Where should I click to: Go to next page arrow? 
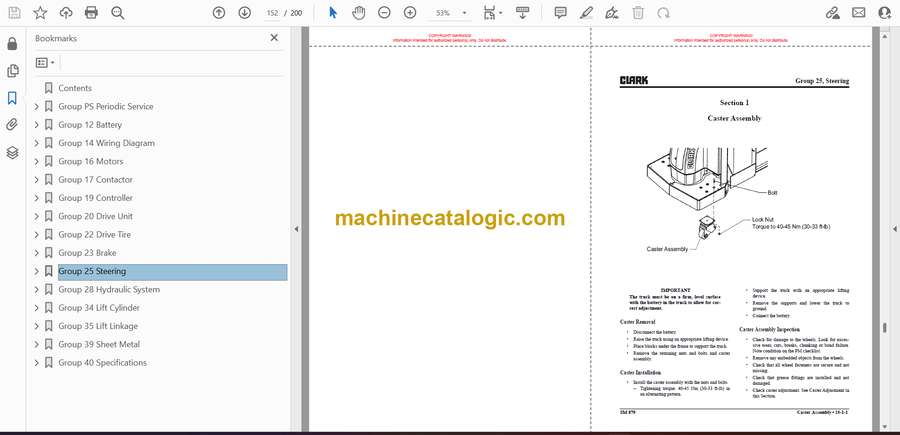(245, 13)
